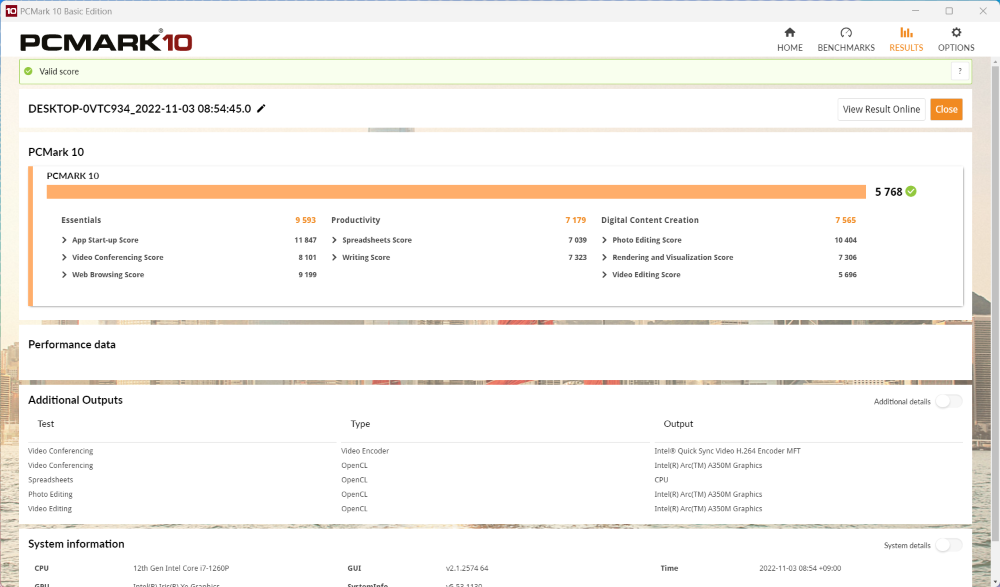Expand App Start-up Score row
The width and height of the screenshot is (1000, 587).
(65, 240)
